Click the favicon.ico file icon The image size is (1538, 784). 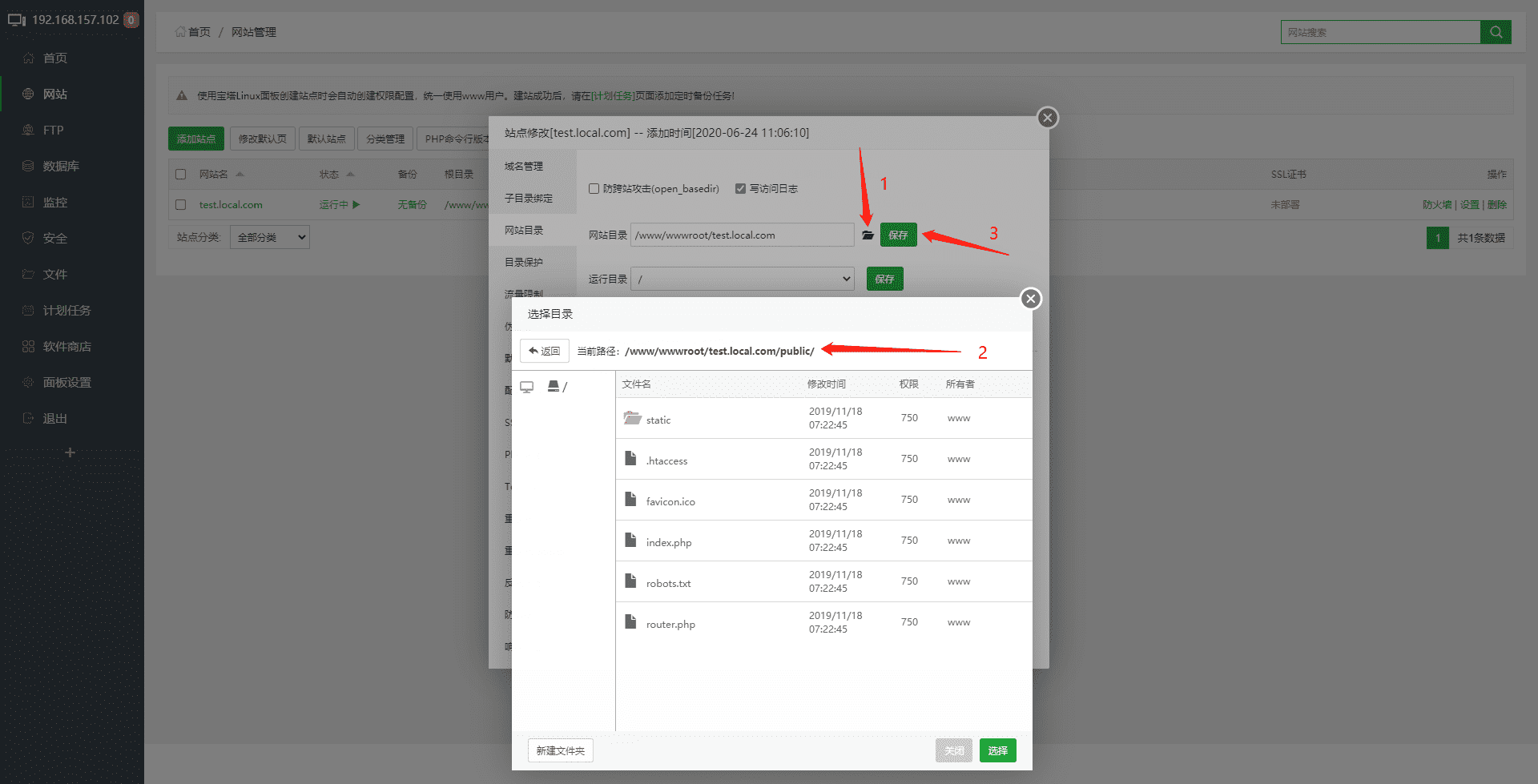pyautogui.click(x=630, y=500)
